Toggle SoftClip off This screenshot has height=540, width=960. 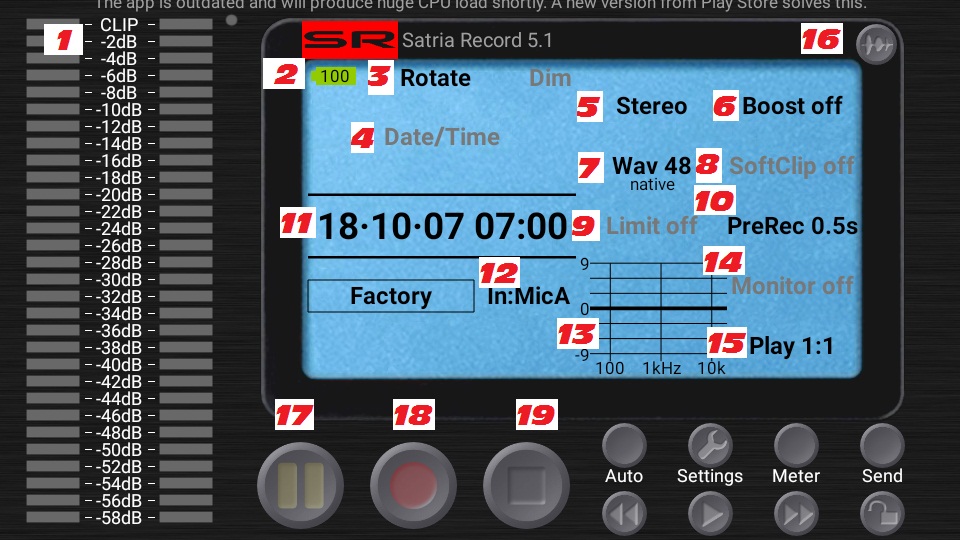(x=792, y=166)
